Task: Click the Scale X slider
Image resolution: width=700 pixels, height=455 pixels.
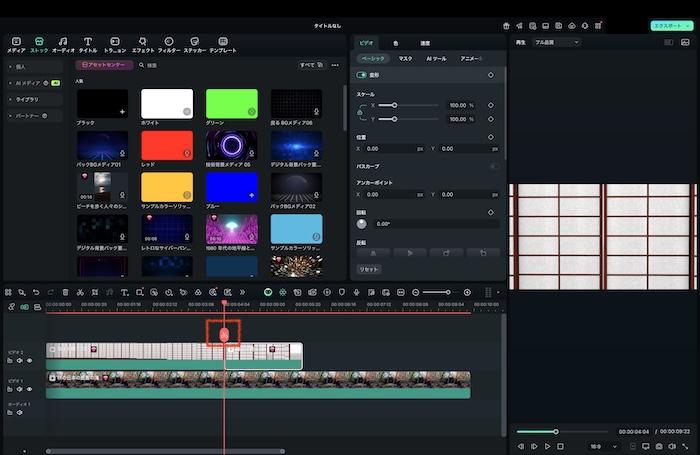Action: coord(394,105)
